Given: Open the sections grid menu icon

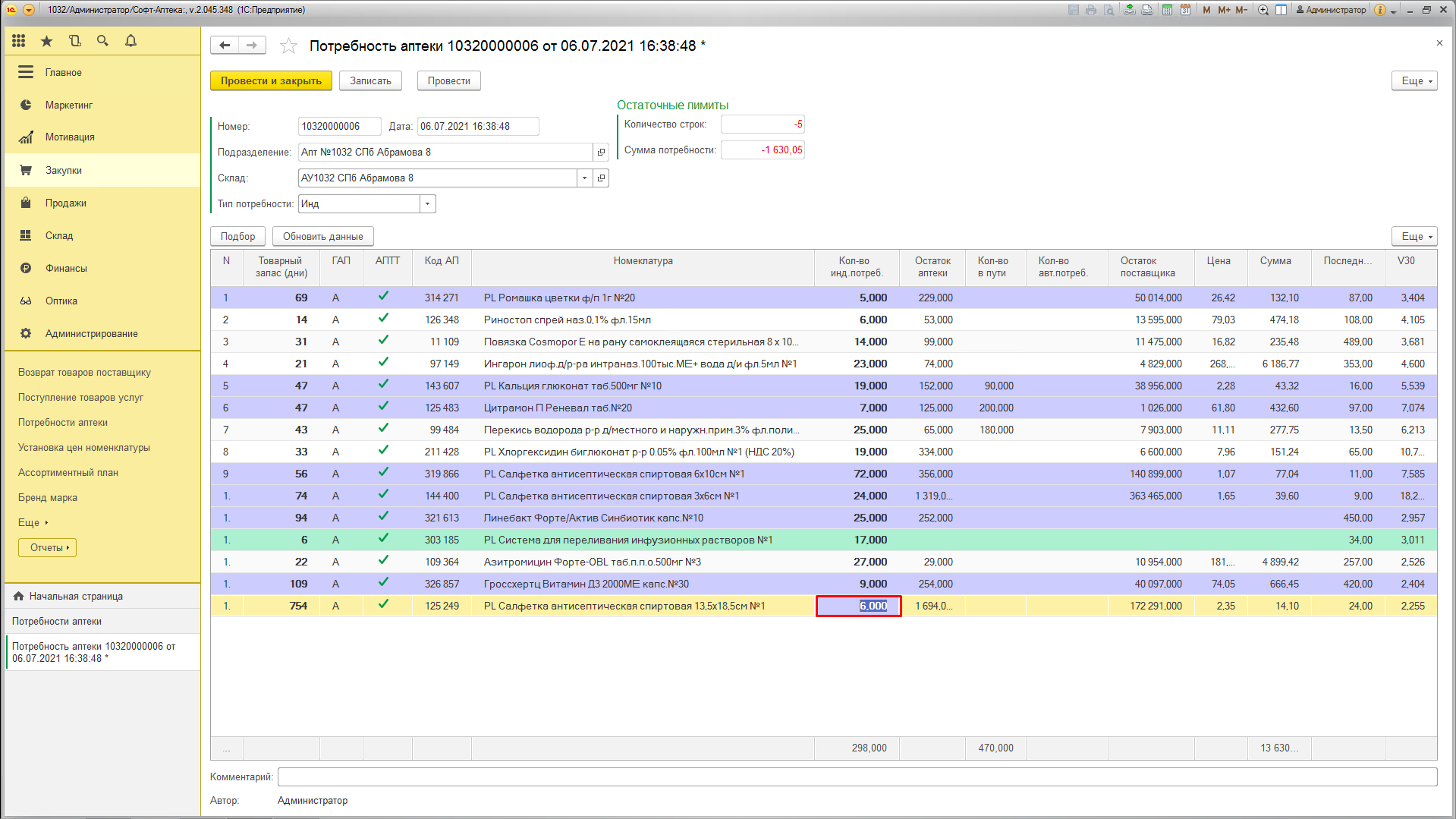Looking at the screenshot, I should [x=19, y=41].
